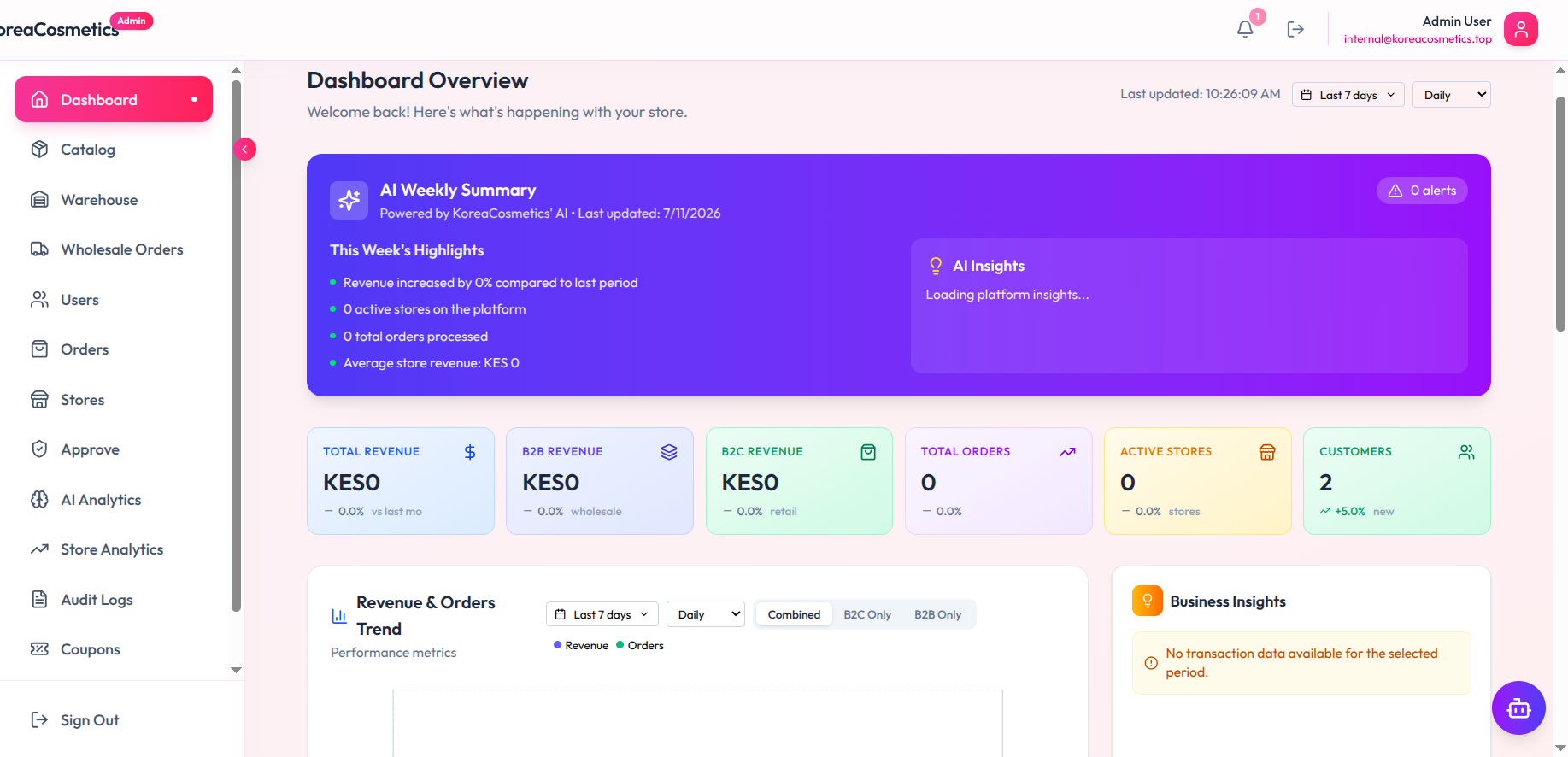This screenshot has height=757, width=1568.
Task: Collapse sidebar with the pink arrow button
Action: coord(244,150)
